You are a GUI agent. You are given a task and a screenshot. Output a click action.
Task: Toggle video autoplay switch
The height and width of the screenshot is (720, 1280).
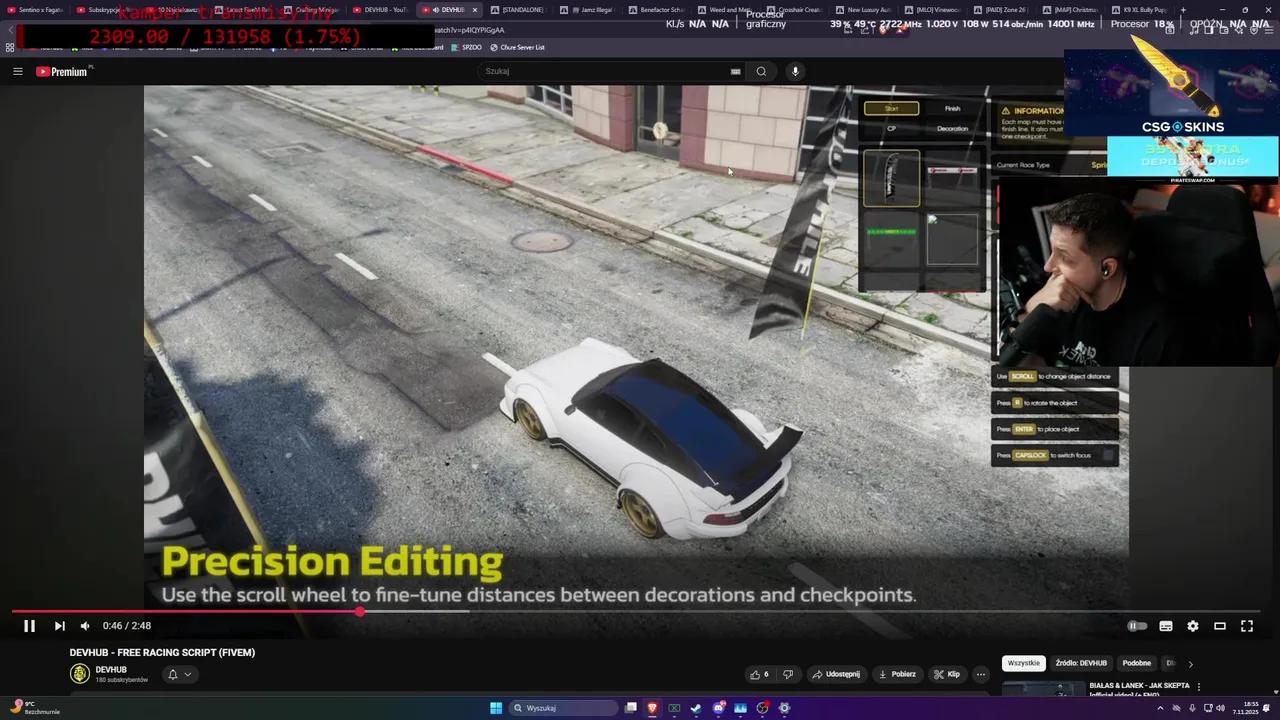(1137, 626)
